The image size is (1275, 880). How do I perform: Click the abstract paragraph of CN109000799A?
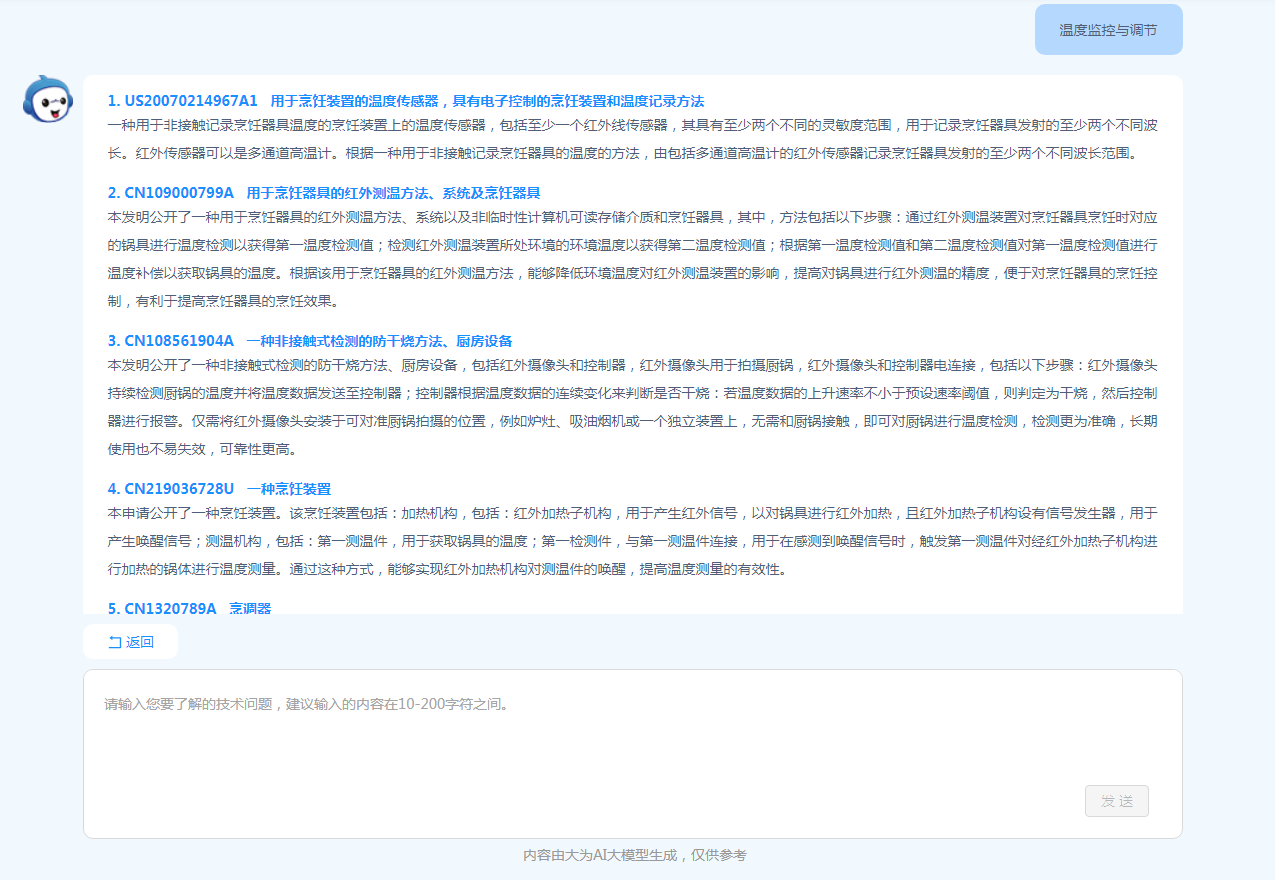click(632, 257)
